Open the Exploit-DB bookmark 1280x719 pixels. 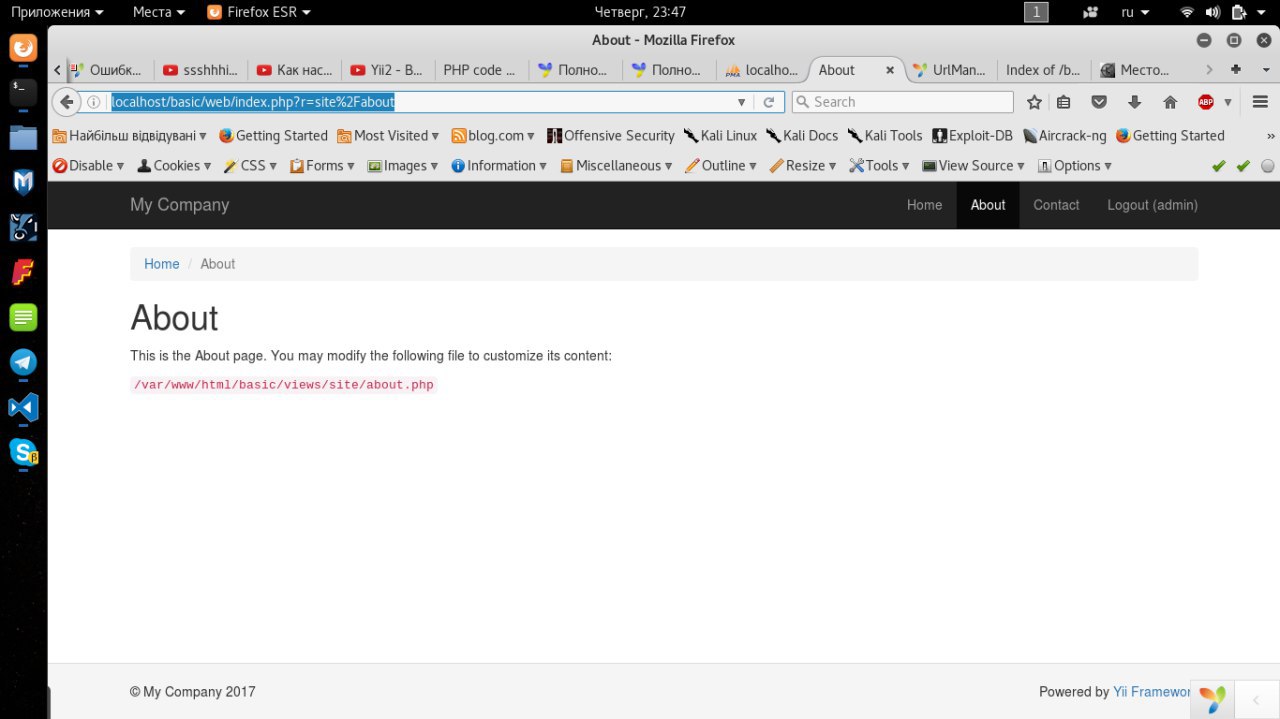972,136
